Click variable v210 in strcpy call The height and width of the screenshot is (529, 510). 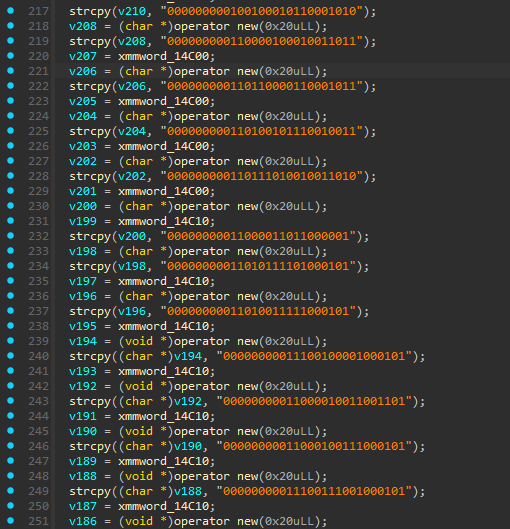[x=132, y=11]
